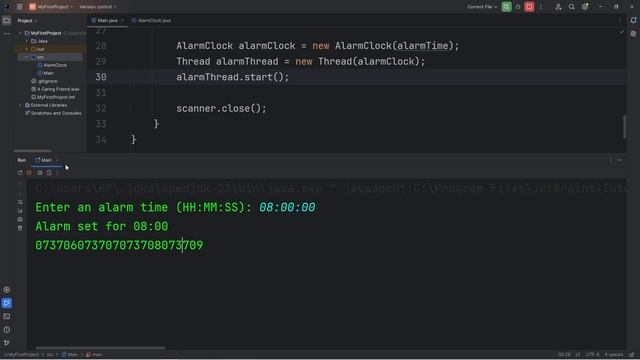Click src breadcrumb in status bar
Viewport: 640px width, 360px height.
[50, 355]
